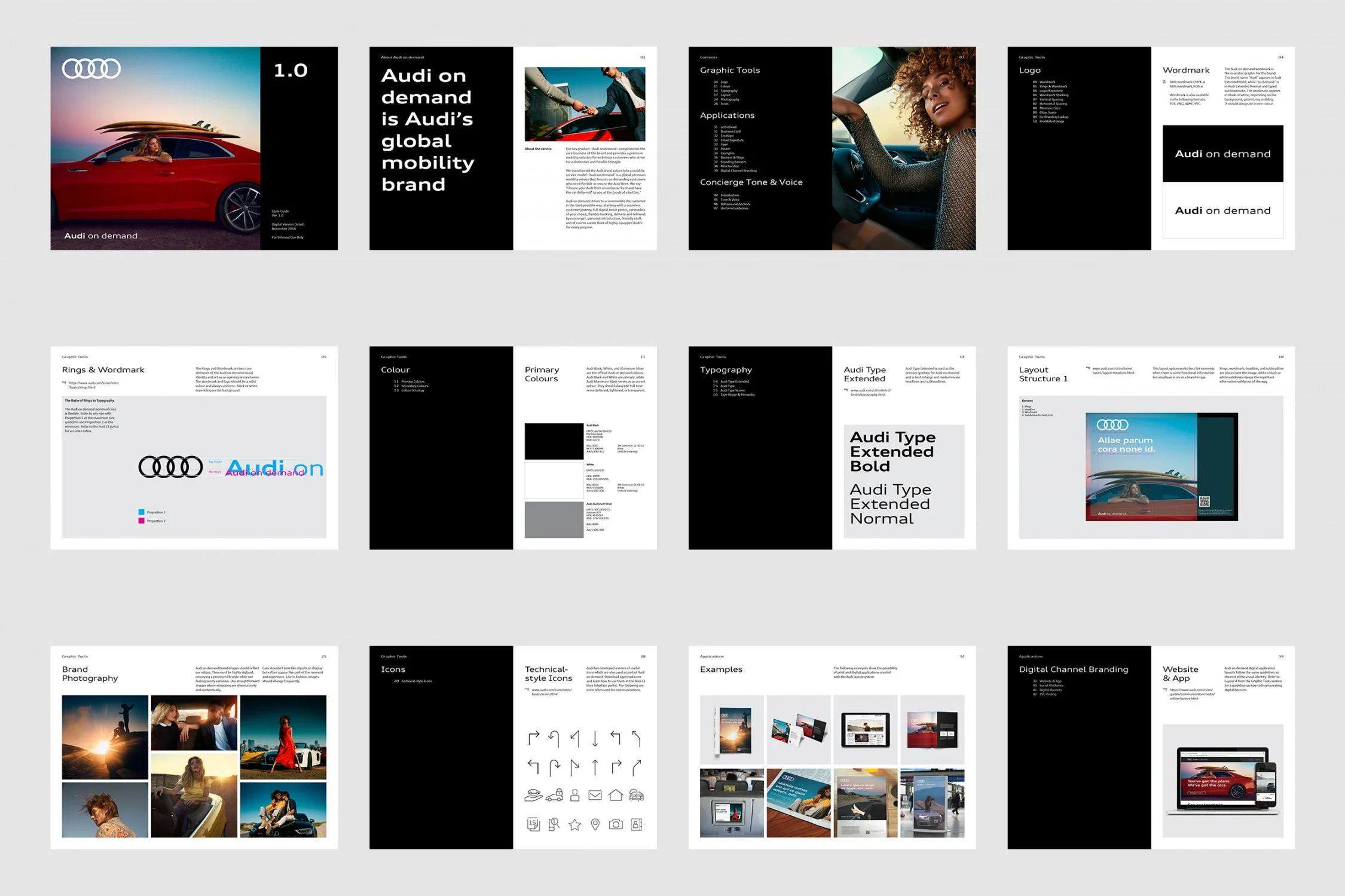
Task: Open the laptop and phone website mockup
Action: tap(1222, 780)
